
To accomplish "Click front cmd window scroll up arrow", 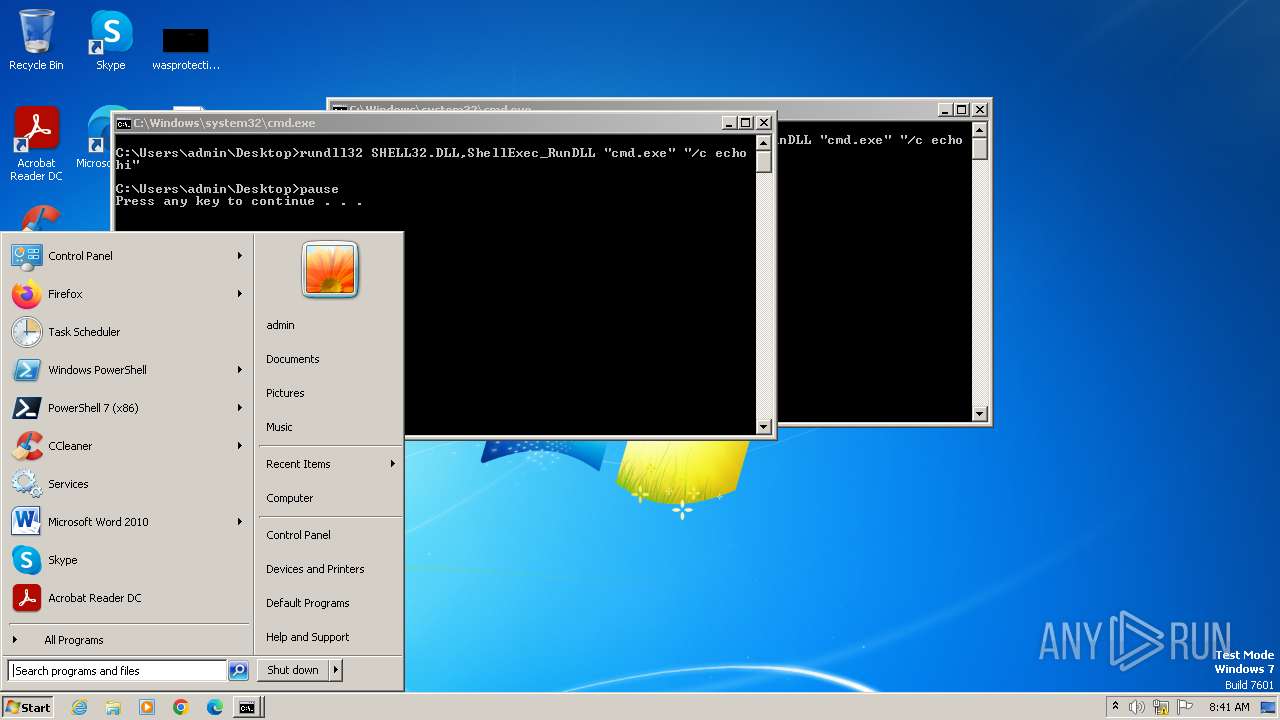I will coord(764,143).
